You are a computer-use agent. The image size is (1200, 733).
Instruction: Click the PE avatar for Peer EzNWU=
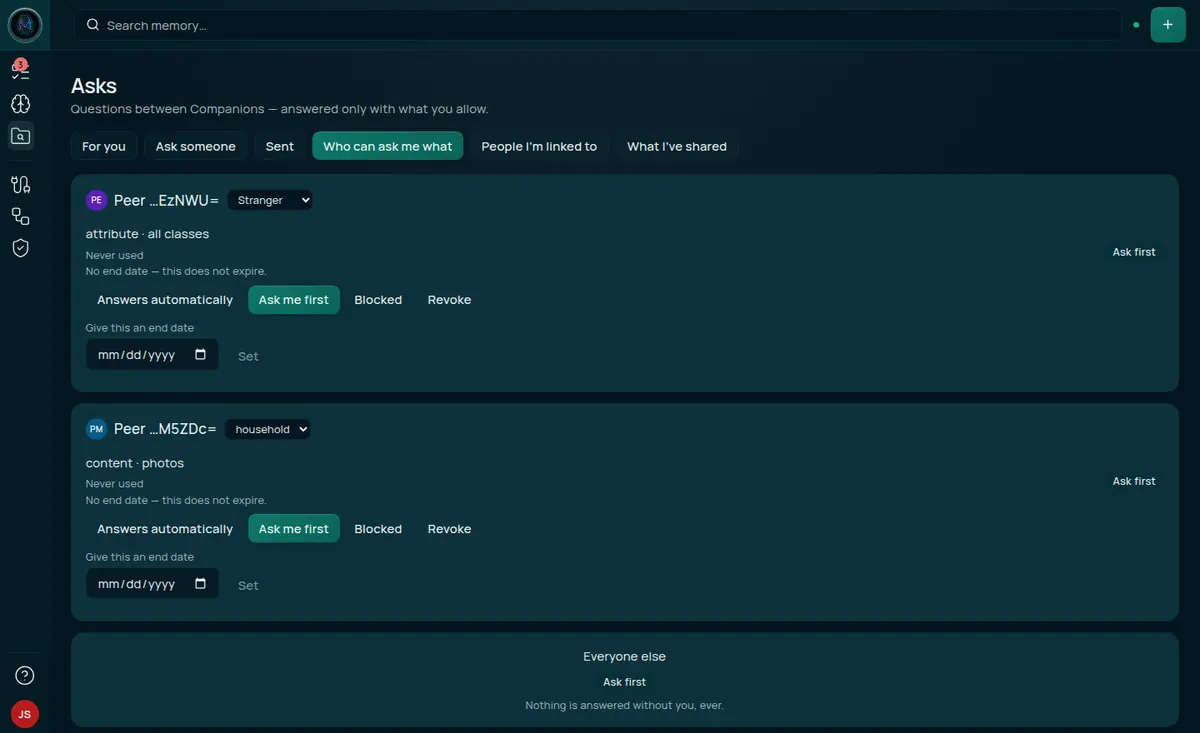96,200
